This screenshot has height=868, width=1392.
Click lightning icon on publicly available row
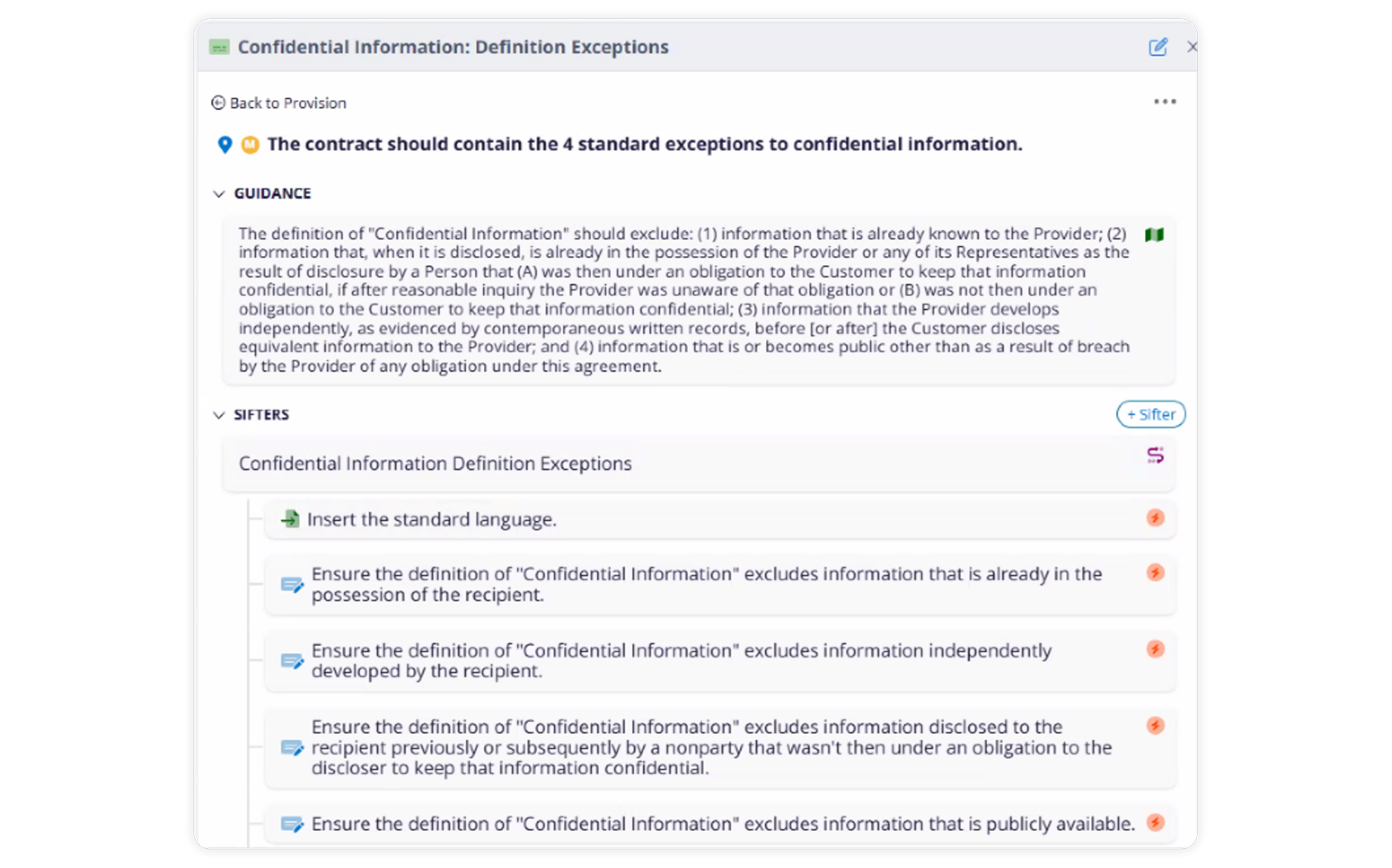point(1155,822)
